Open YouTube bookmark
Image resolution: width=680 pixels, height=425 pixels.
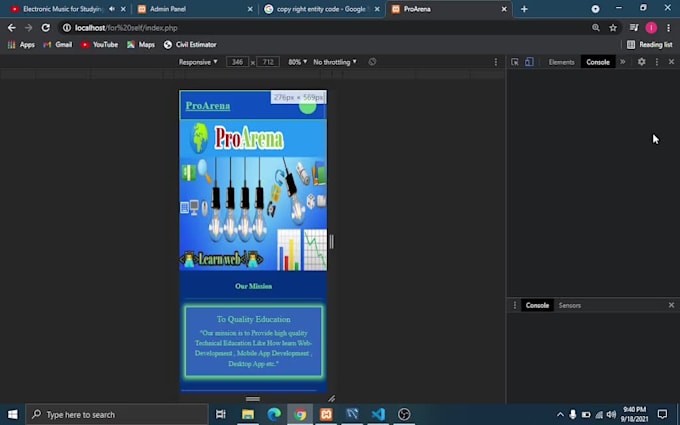99,45
